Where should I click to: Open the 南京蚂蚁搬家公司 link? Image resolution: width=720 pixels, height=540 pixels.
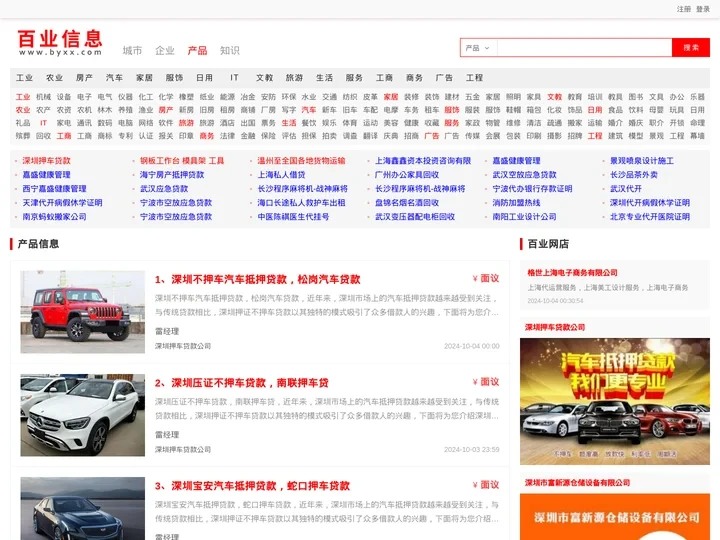[54, 217]
